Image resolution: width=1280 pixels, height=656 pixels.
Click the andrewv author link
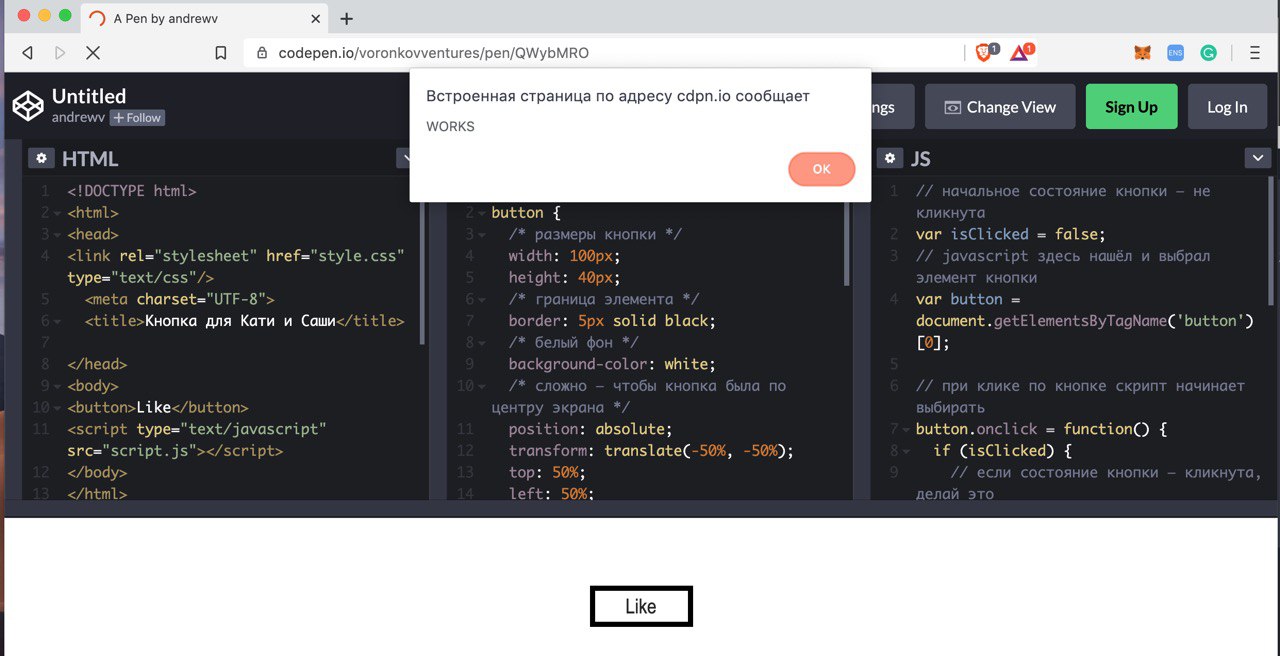78,118
